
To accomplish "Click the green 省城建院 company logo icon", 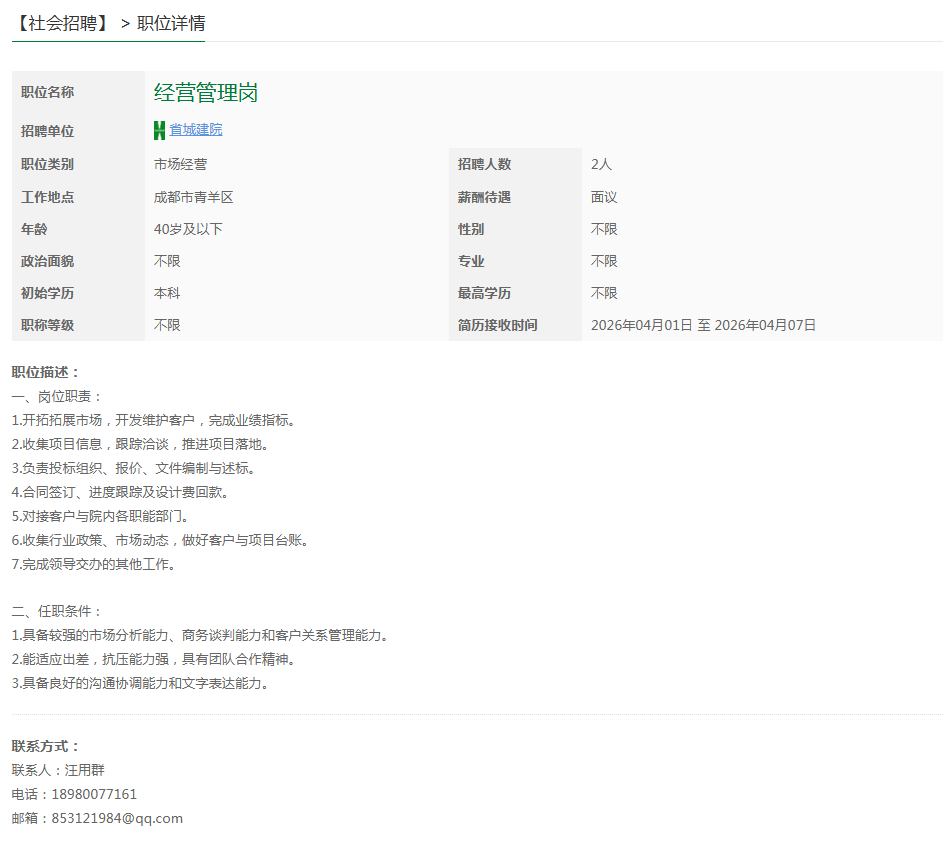I will (158, 130).
